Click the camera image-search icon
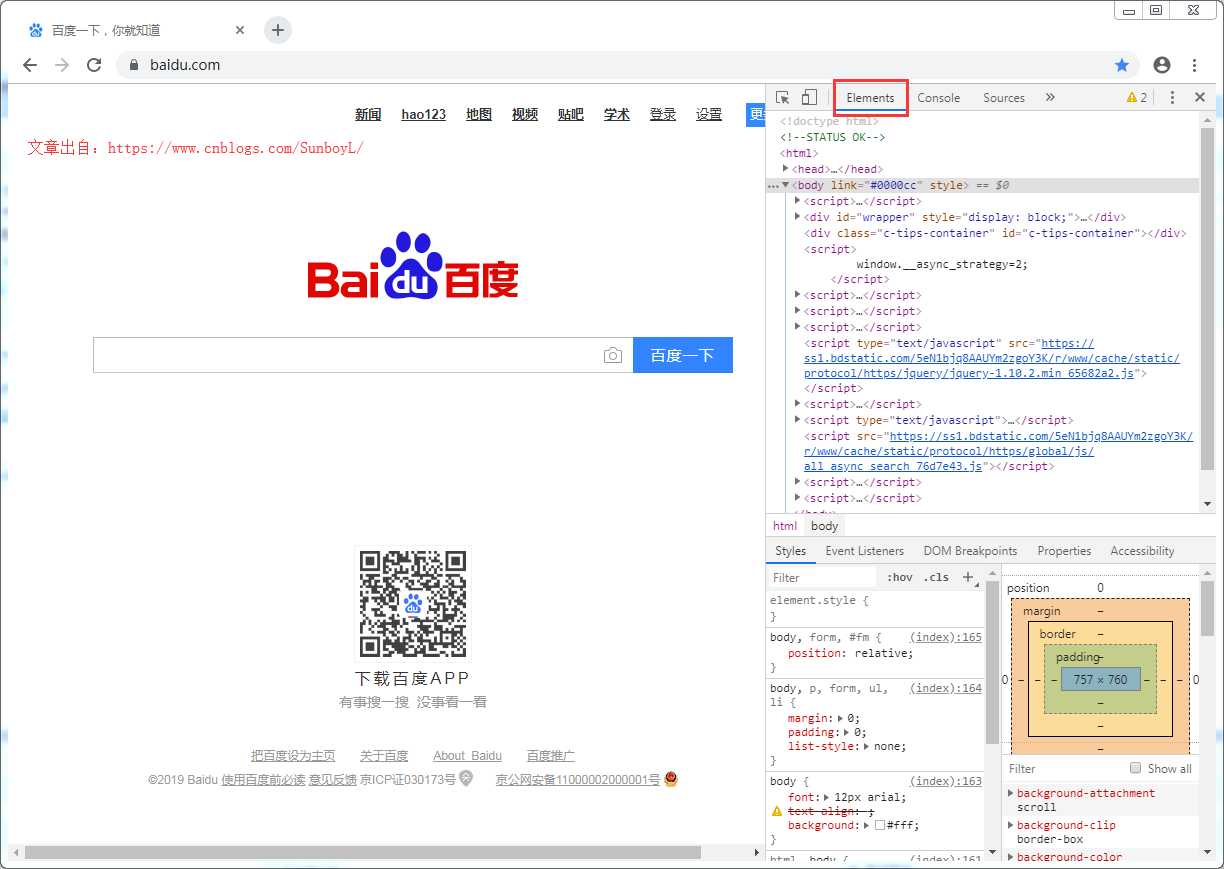This screenshot has width=1224, height=869. pyautogui.click(x=613, y=355)
